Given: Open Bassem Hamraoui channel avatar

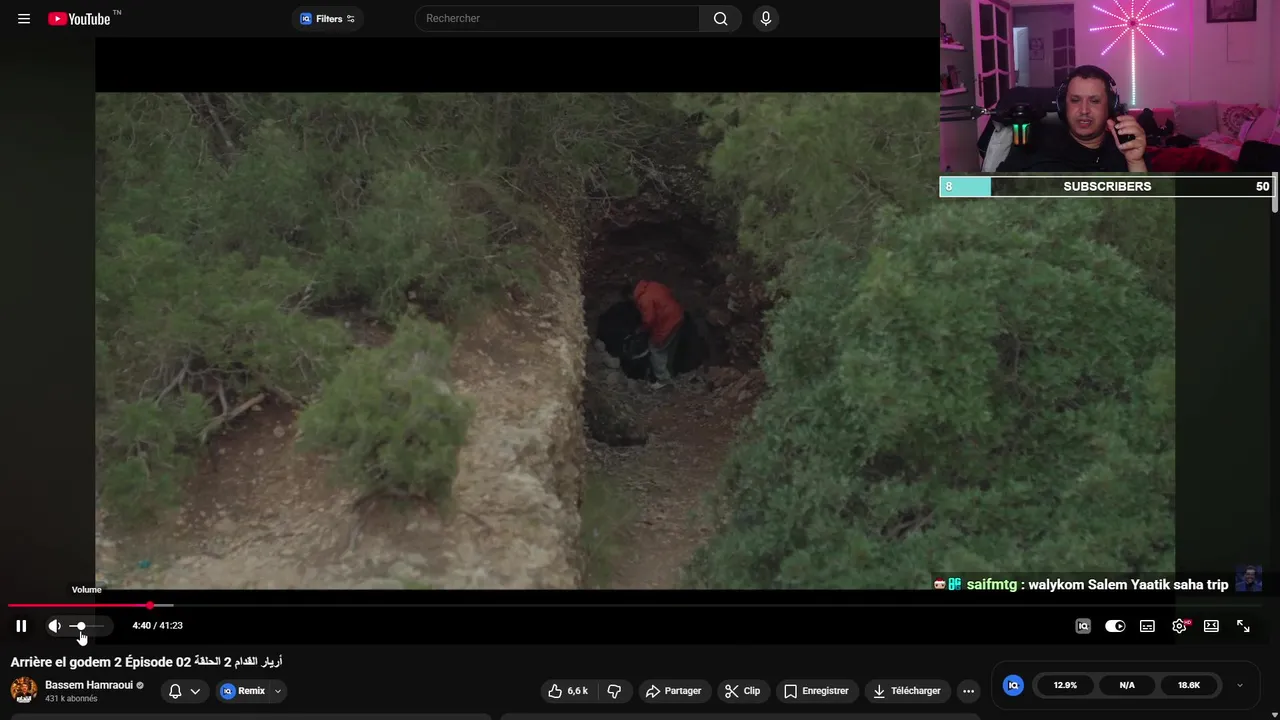Looking at the screenshot, I should [24, 690].
